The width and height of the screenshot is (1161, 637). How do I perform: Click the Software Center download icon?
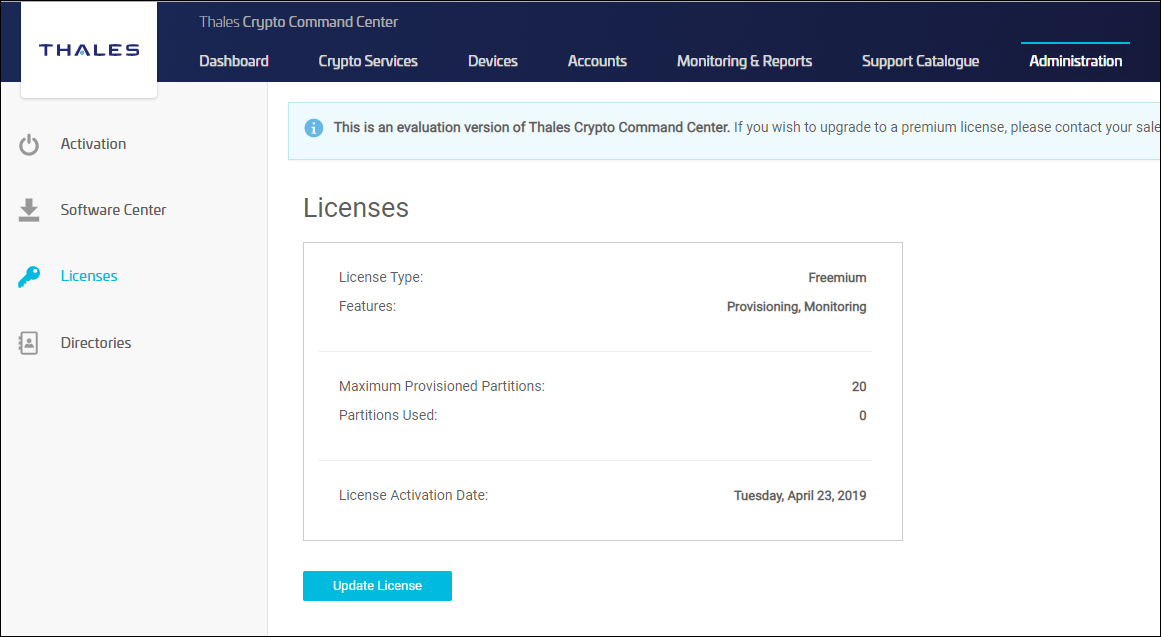(29, 210)
